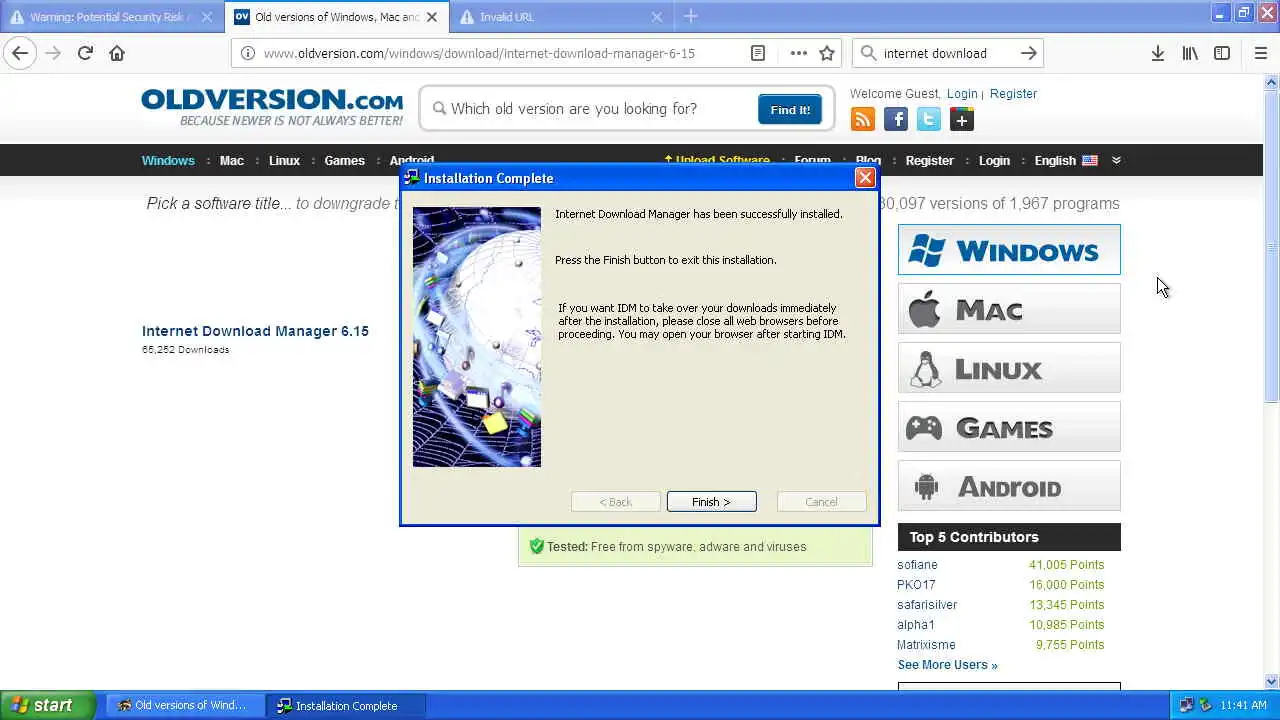Show sidebars icon in toolbar
The width and height of the screenshot is (1280, 720).
pyautogui.click(x=1222, y=53)
